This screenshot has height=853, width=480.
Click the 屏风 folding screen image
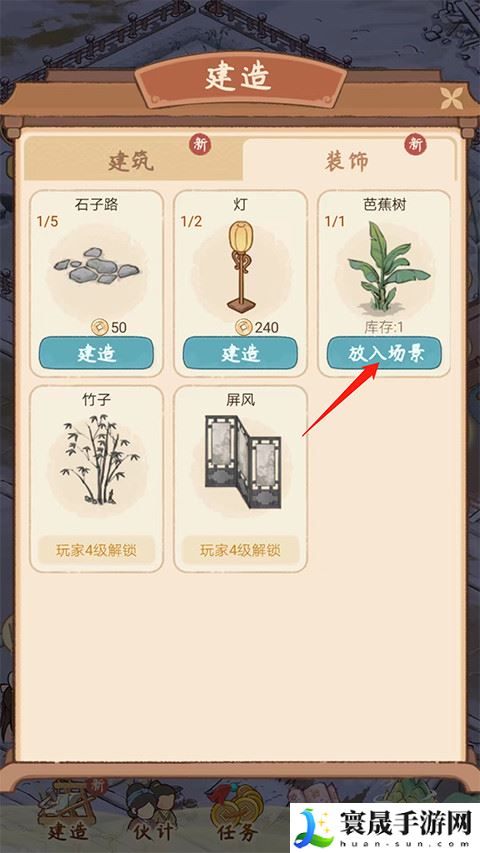pyautogui.click(x=242, y=461)
